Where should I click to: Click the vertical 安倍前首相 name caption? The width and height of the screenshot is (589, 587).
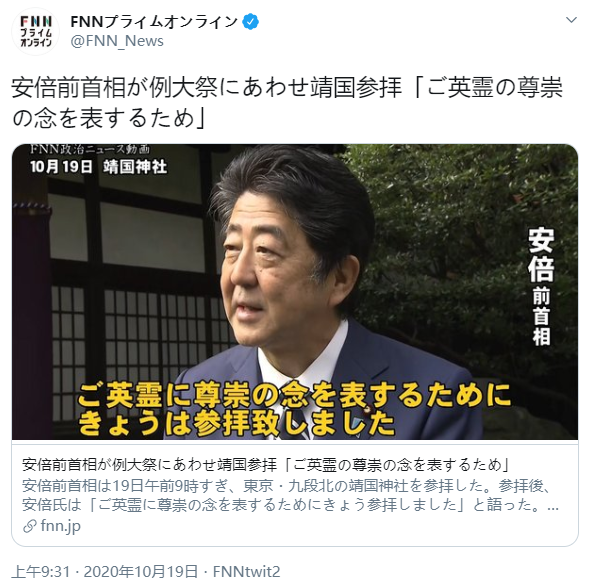click(x=541, y=287)
